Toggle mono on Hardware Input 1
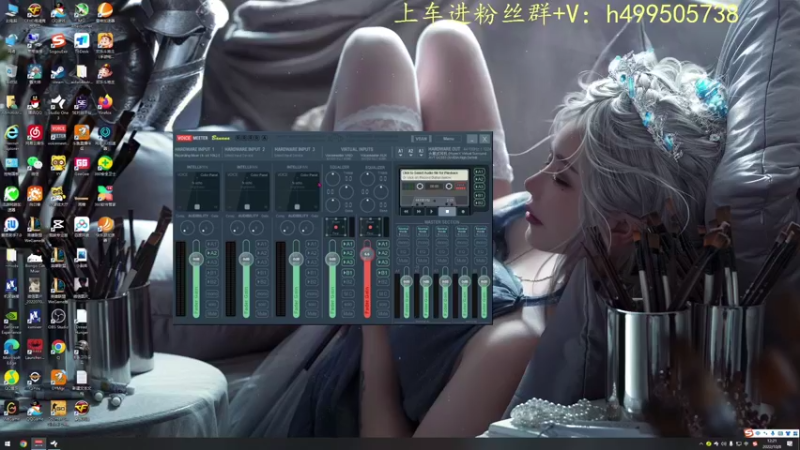Viewport: 800px width, 450px height. (x=212, y=294)
